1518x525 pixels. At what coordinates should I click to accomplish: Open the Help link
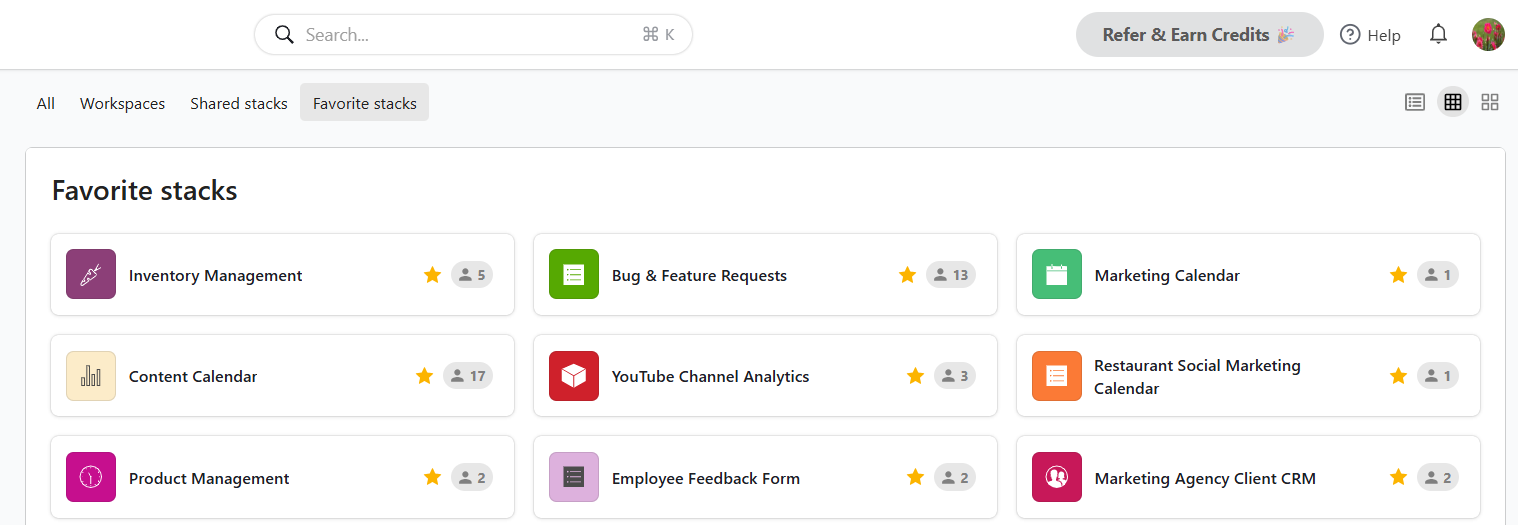point(1370,35)
